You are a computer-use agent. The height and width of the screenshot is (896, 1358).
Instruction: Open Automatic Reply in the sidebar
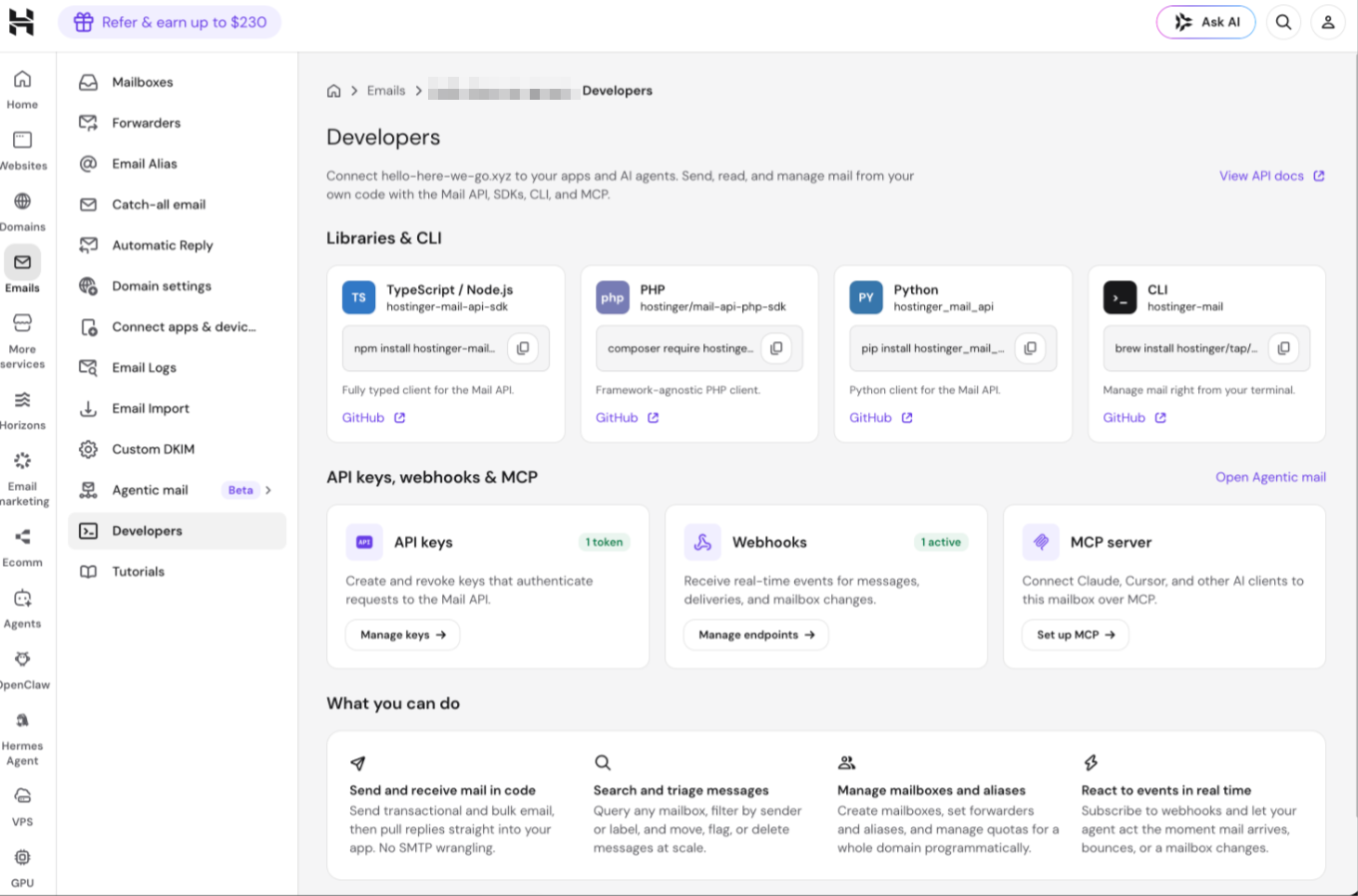pos(177,245)
